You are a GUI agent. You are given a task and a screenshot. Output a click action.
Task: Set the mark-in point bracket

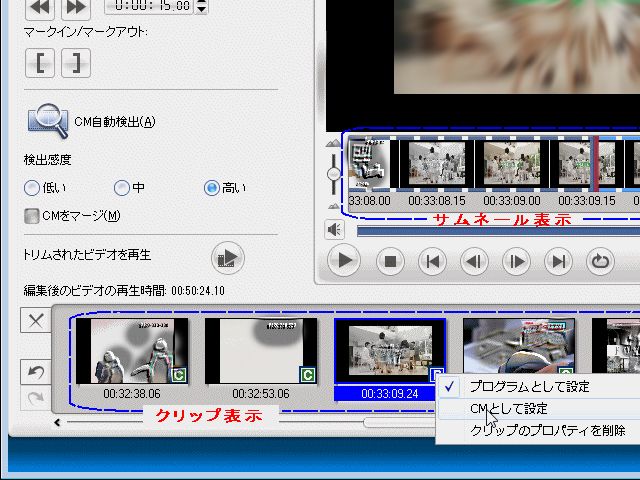pos(42,63)
